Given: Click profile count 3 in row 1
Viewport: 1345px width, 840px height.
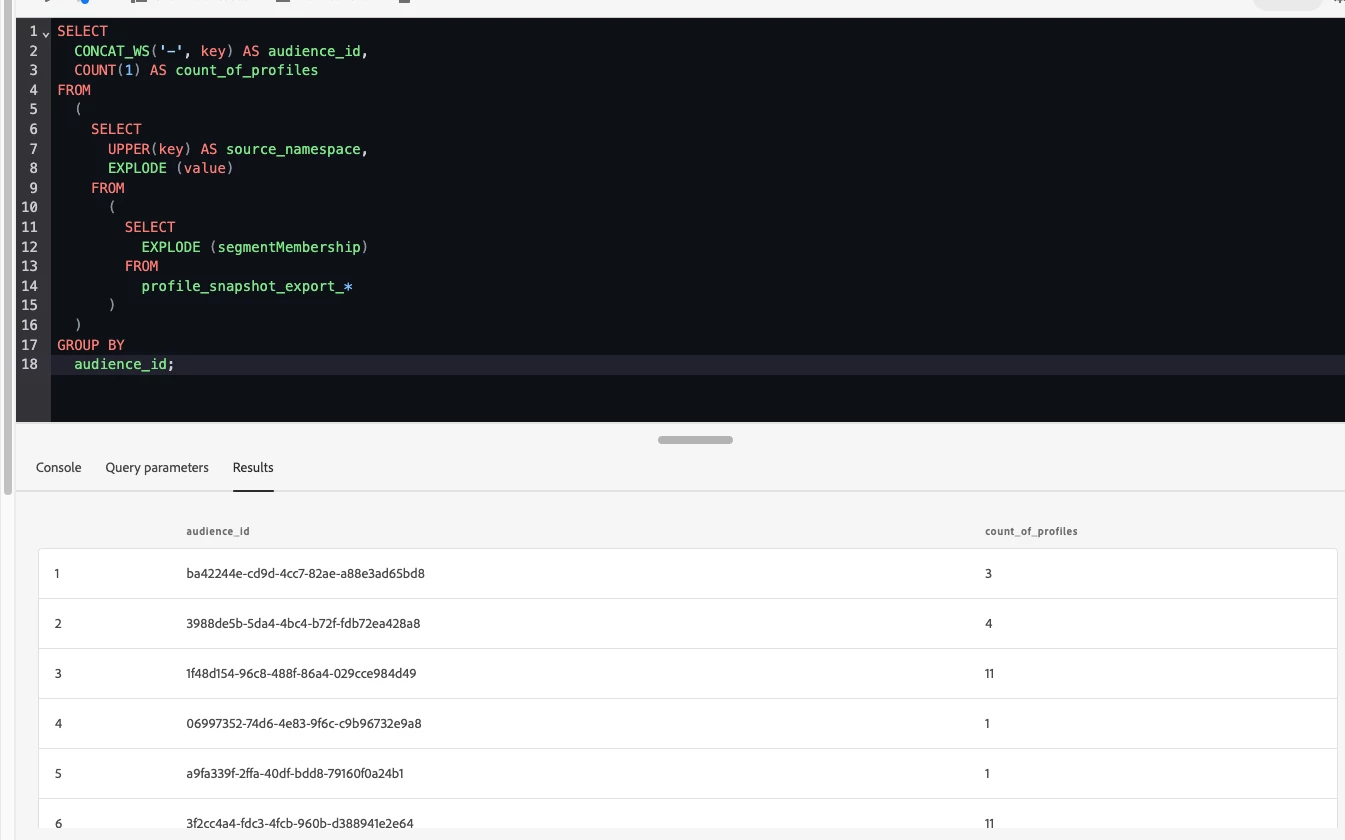Looking at the screenshot, I should (x=988, y=573).
